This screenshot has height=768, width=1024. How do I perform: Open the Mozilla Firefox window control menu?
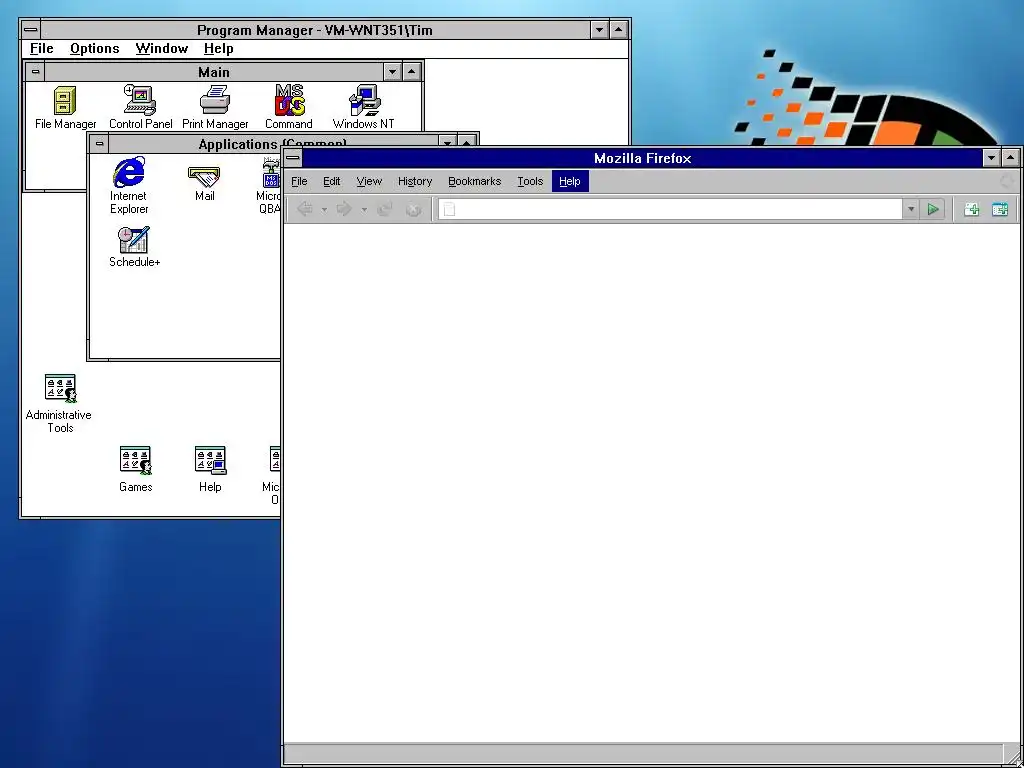pos(293,158)
